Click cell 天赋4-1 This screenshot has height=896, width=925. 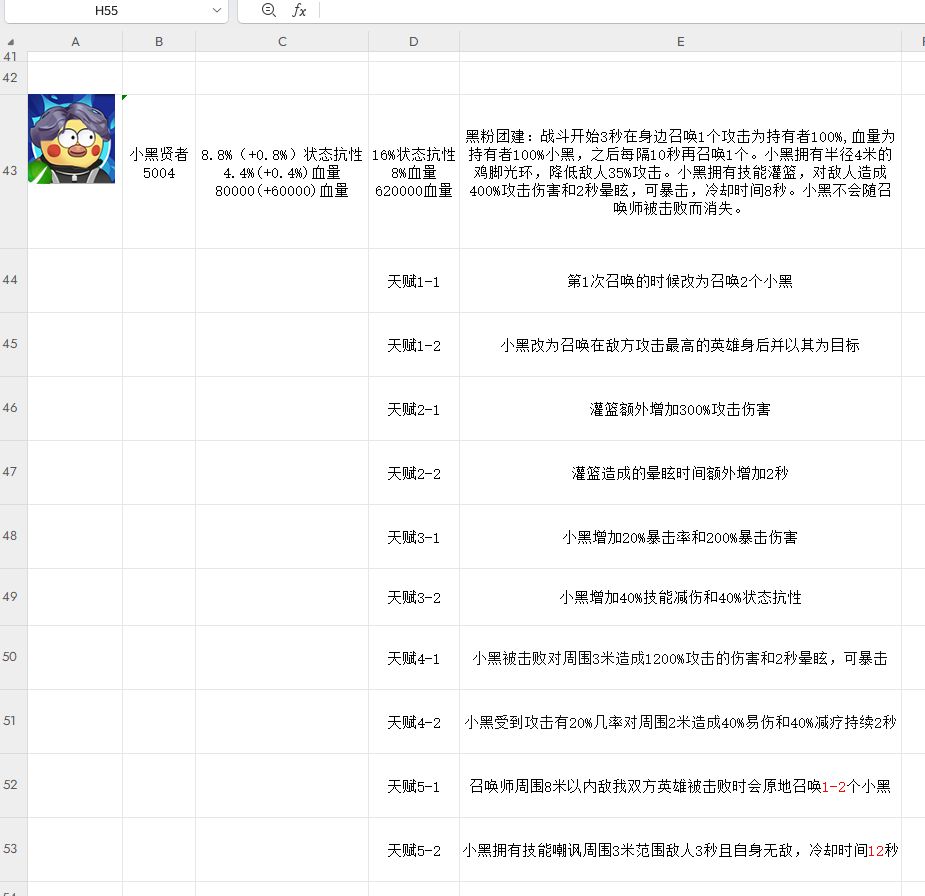pos(414,658)
